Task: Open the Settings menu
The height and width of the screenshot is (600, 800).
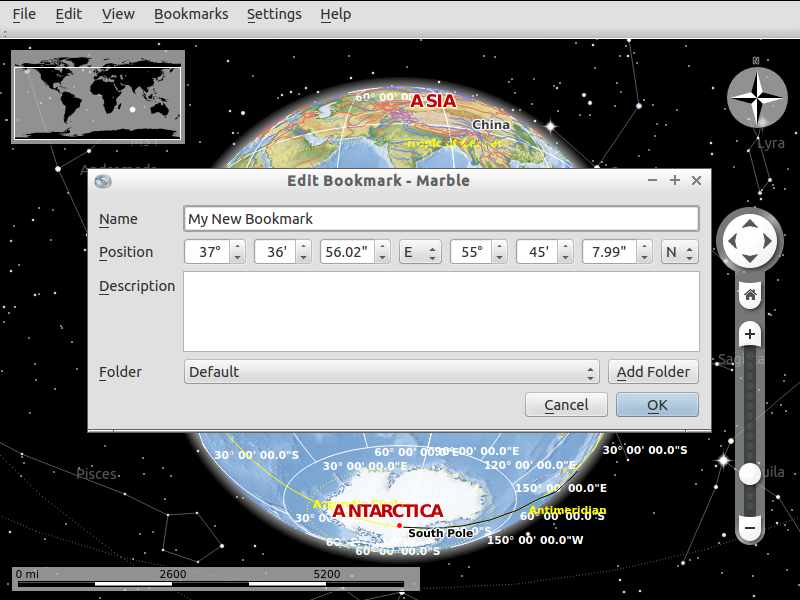Action: tap(274, 14)
